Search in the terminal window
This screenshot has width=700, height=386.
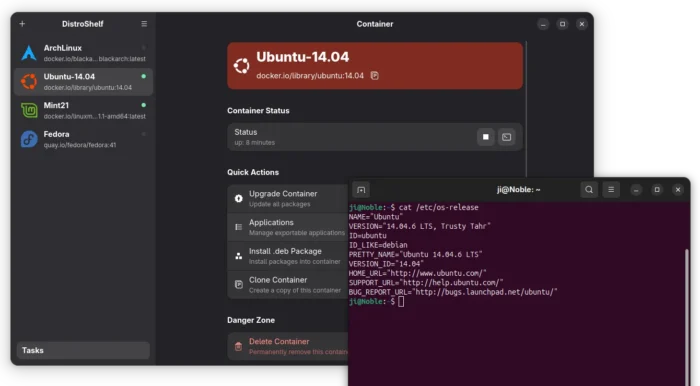(x=589, y=190)
